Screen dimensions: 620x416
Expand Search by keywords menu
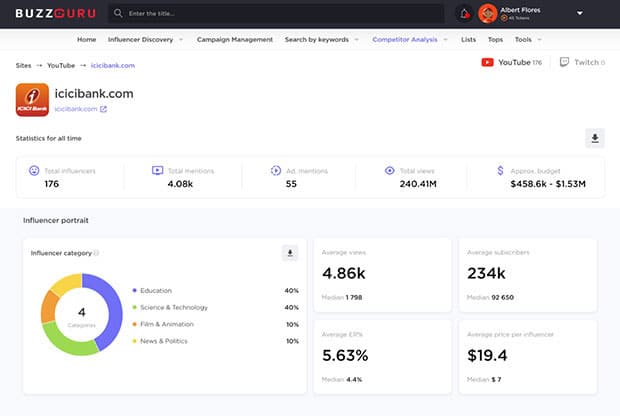click(x=321, y=40)
